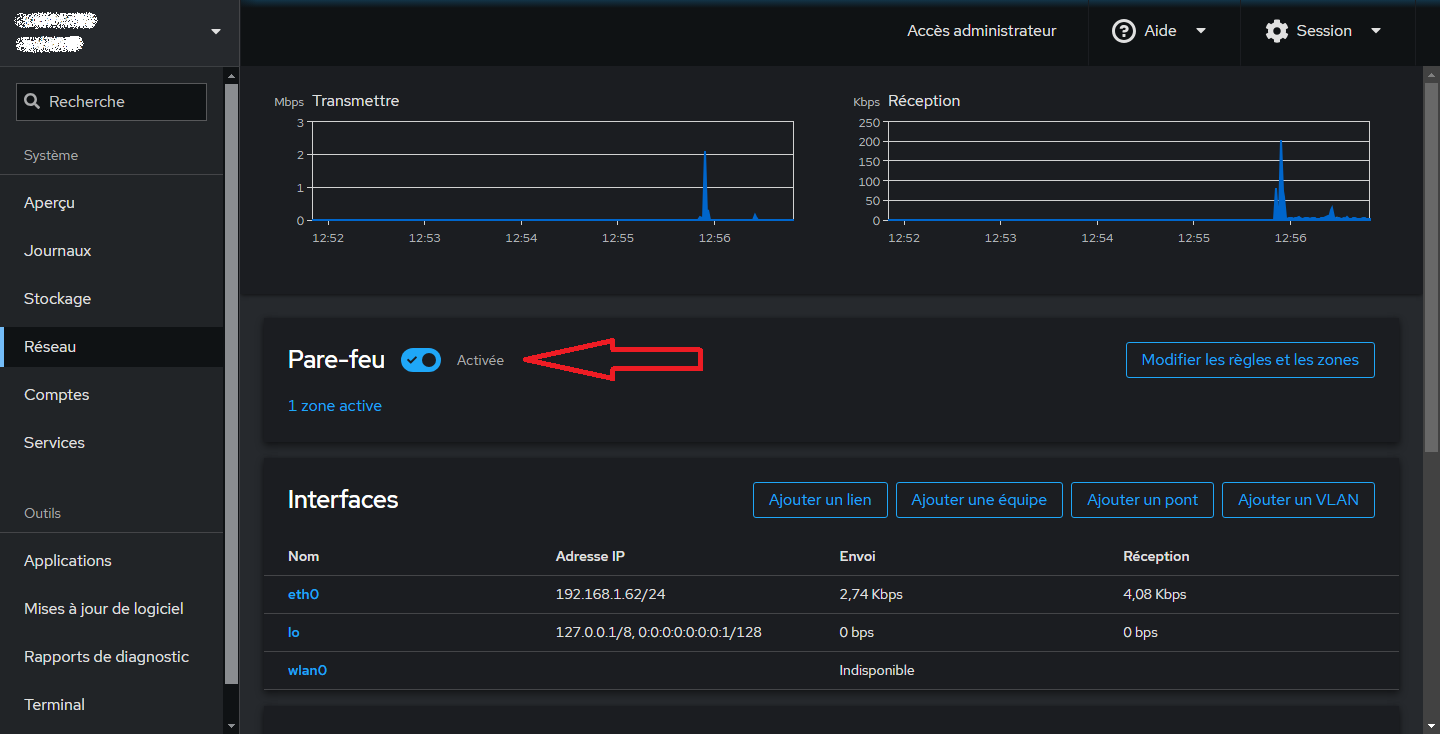Click sidebar scrollbar down arrow

click(232, 726)
